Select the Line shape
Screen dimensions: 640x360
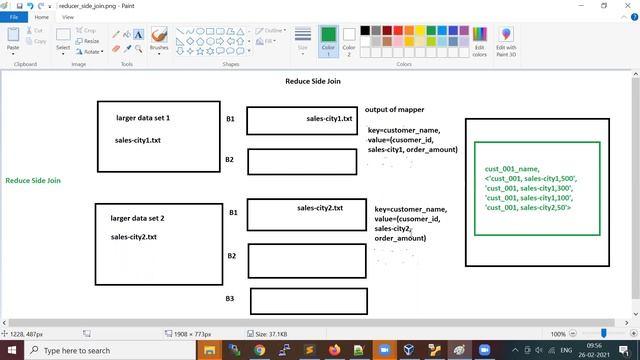pos(180,31)
